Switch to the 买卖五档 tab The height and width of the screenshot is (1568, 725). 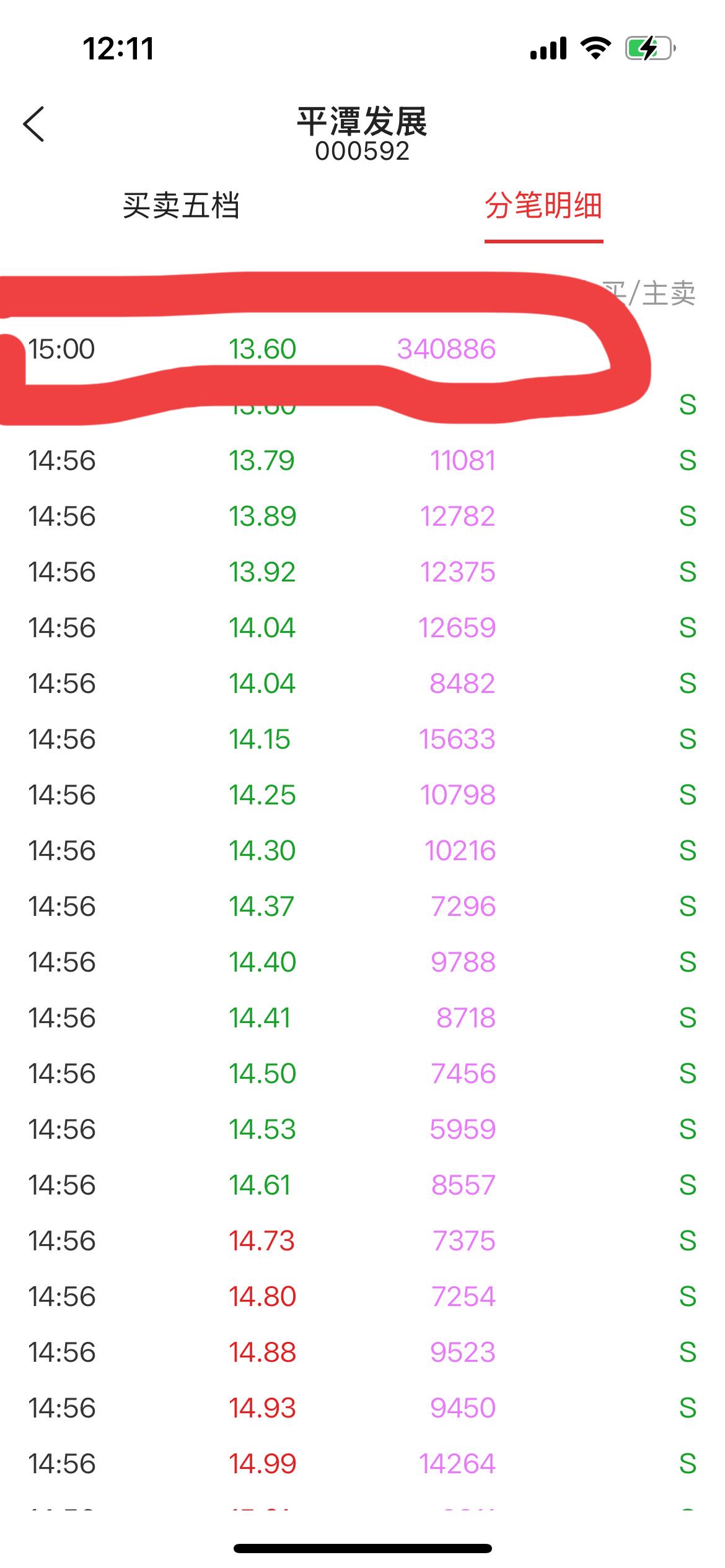(x=181, y=206)
